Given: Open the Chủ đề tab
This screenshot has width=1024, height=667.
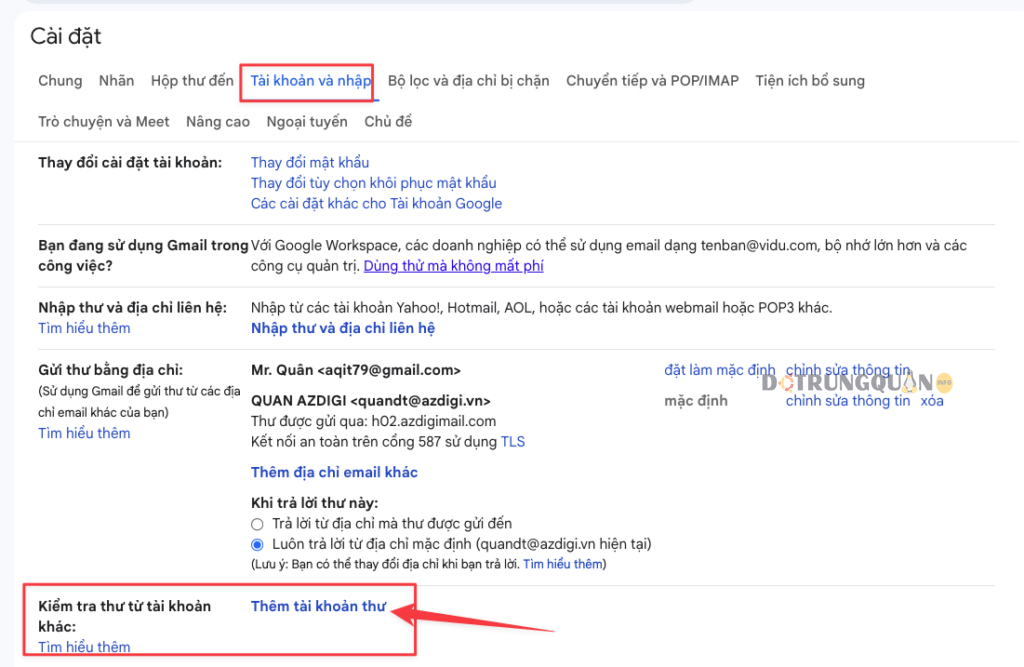Looking at the screenshot, I should (388, 122).
